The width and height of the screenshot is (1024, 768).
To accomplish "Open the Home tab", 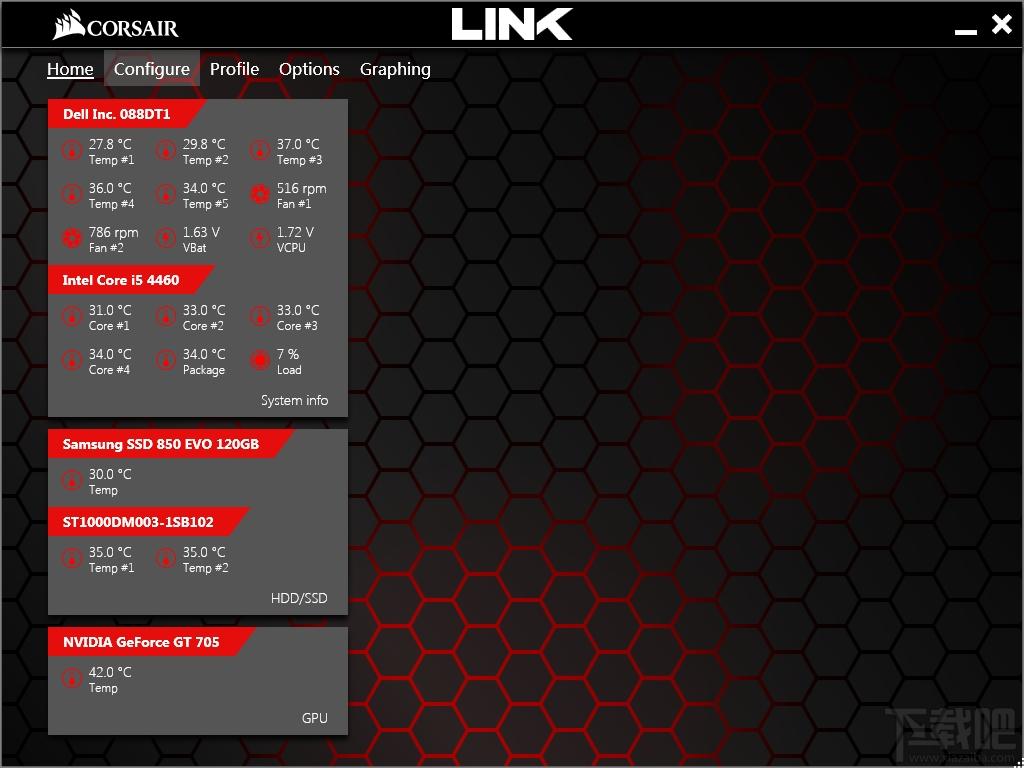I will click(70, 69).
